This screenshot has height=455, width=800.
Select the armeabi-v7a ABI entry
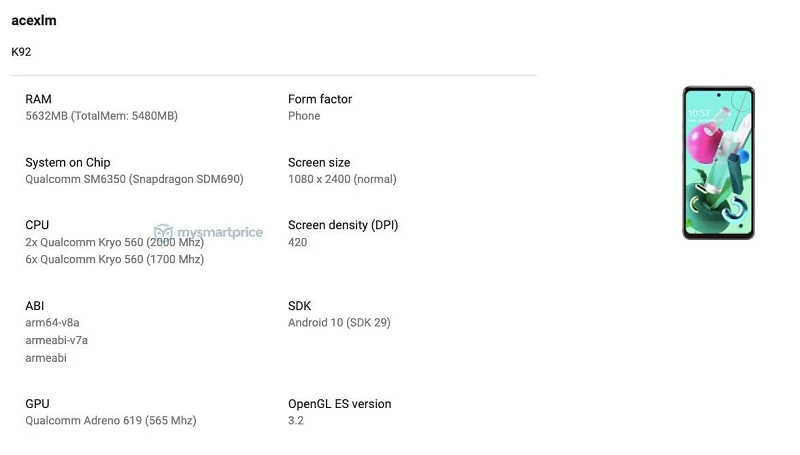click(56, 340)
